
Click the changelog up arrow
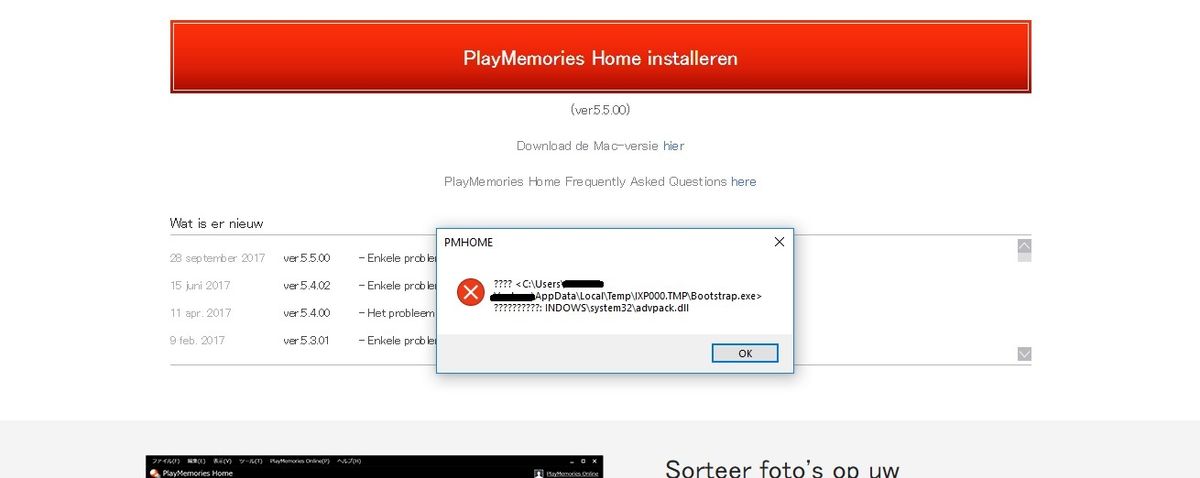[x=1024, y=246]
